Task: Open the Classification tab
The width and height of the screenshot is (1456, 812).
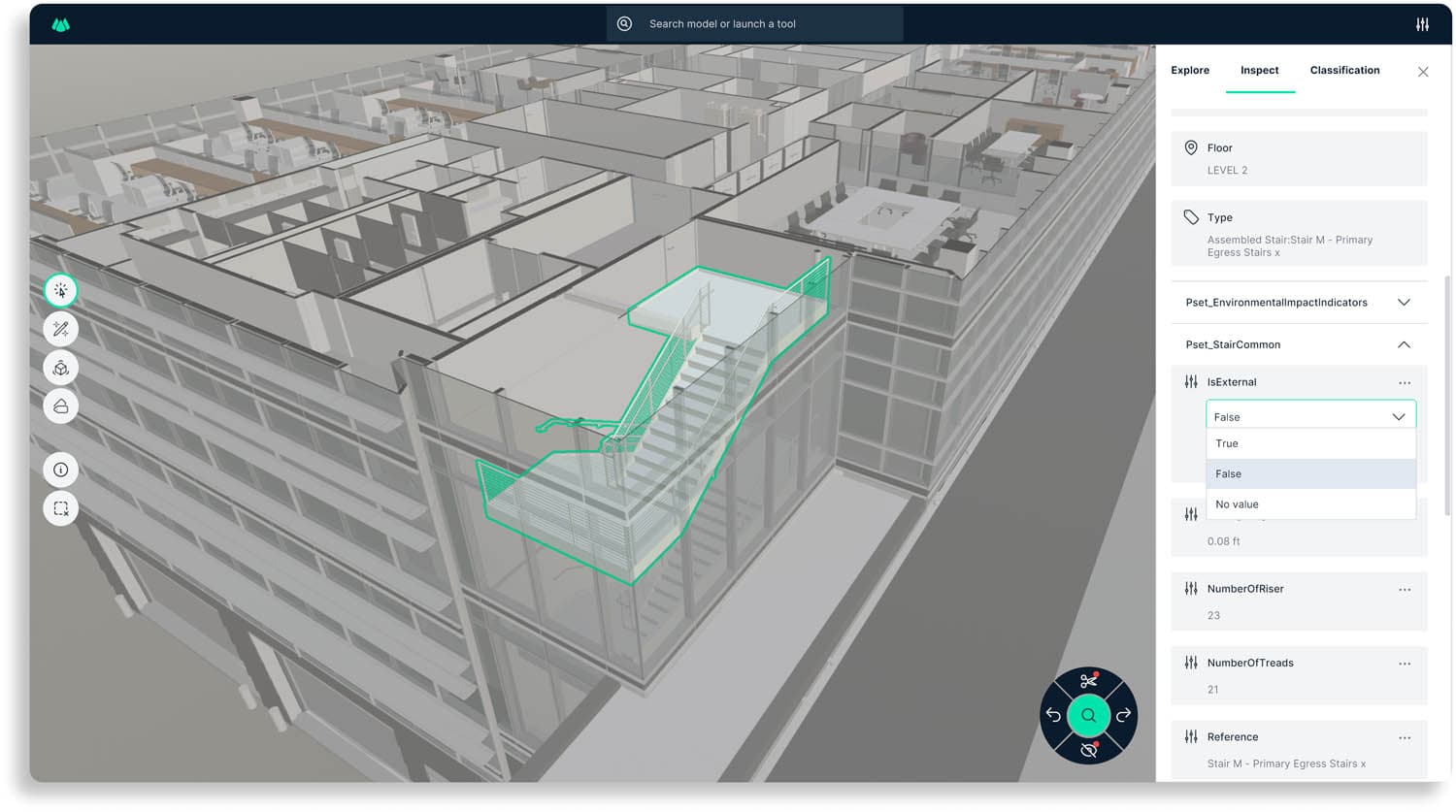Action: 1344,70
